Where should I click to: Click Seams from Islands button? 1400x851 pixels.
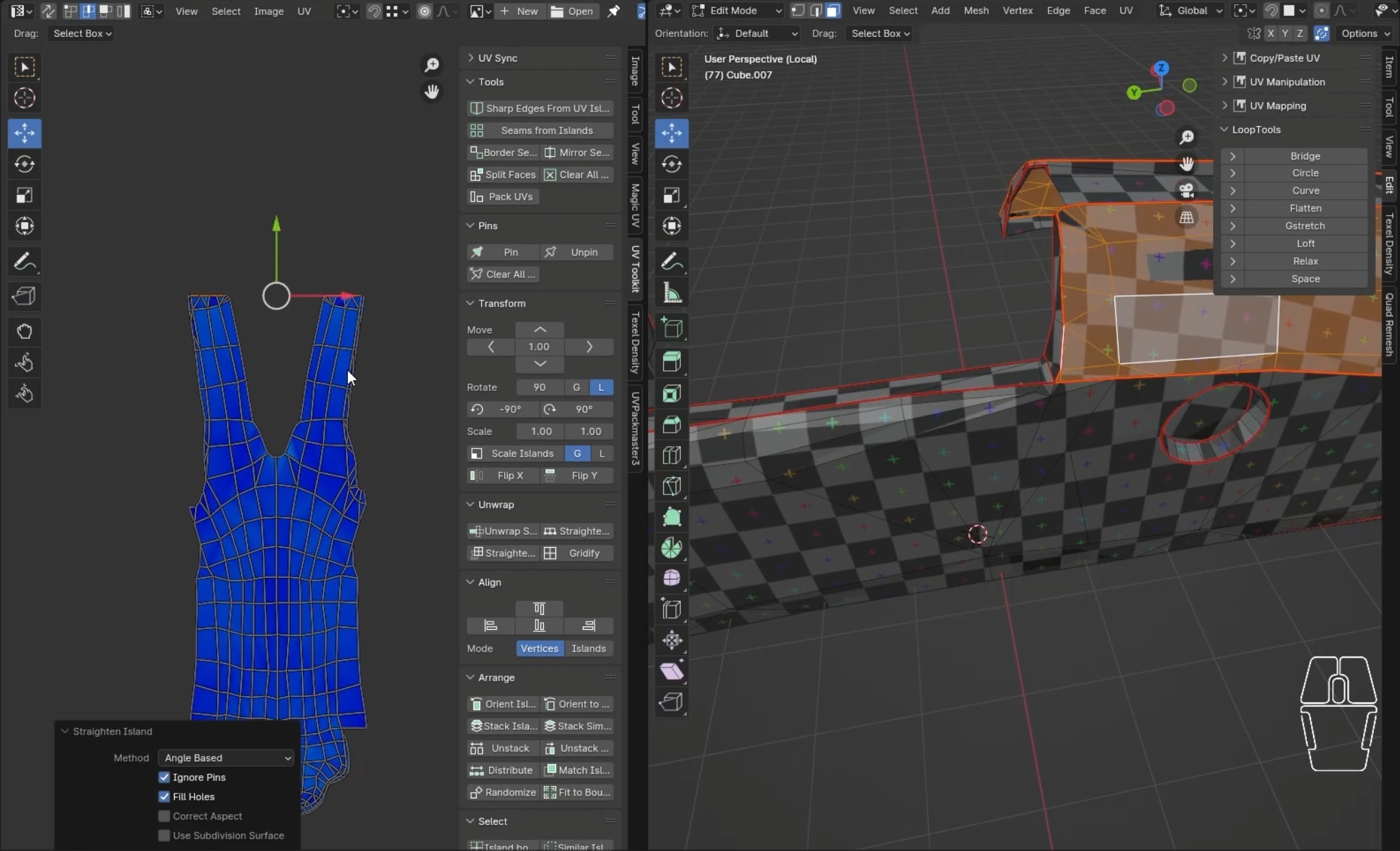(x=540, y=130)
